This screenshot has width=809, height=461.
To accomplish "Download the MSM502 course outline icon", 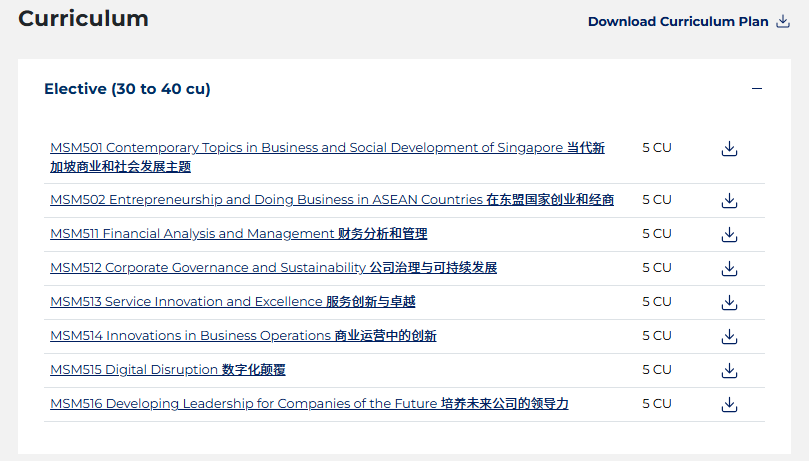I will (x=729, y=200).
